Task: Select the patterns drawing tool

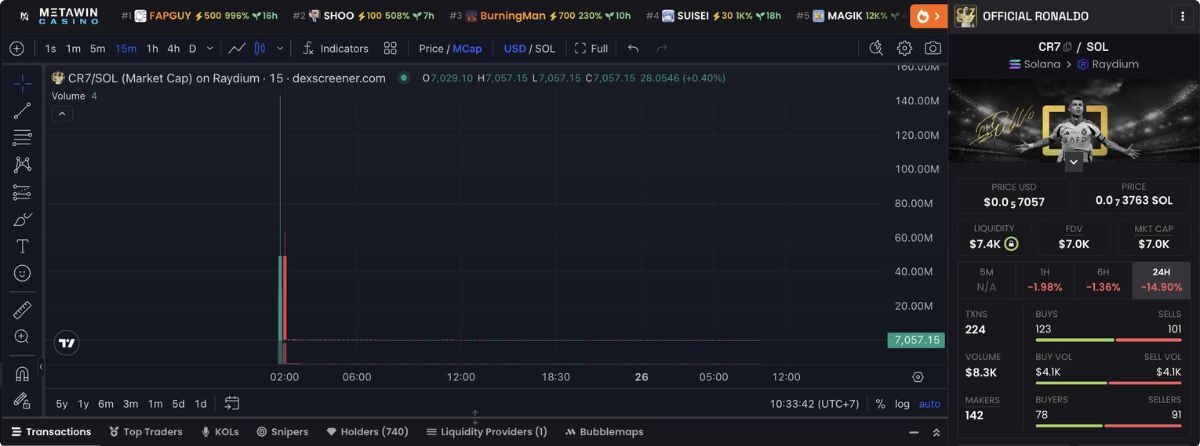Action: point(22,165)
